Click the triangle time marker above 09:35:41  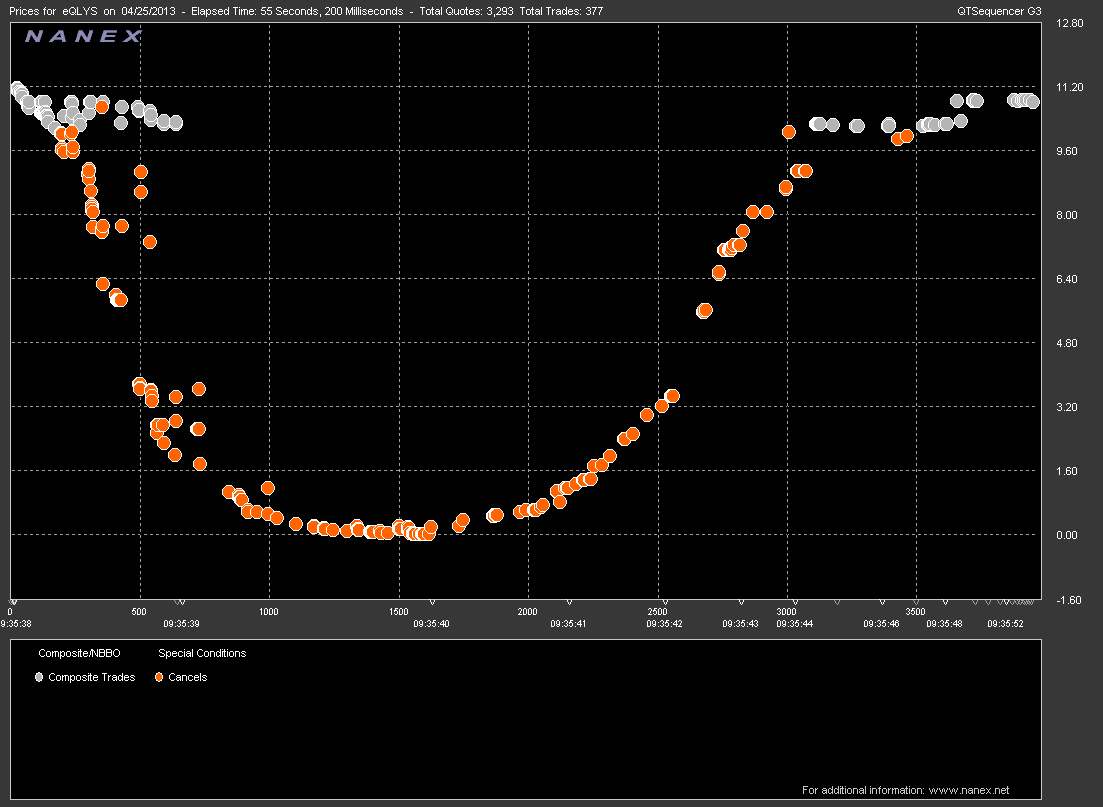569,602
